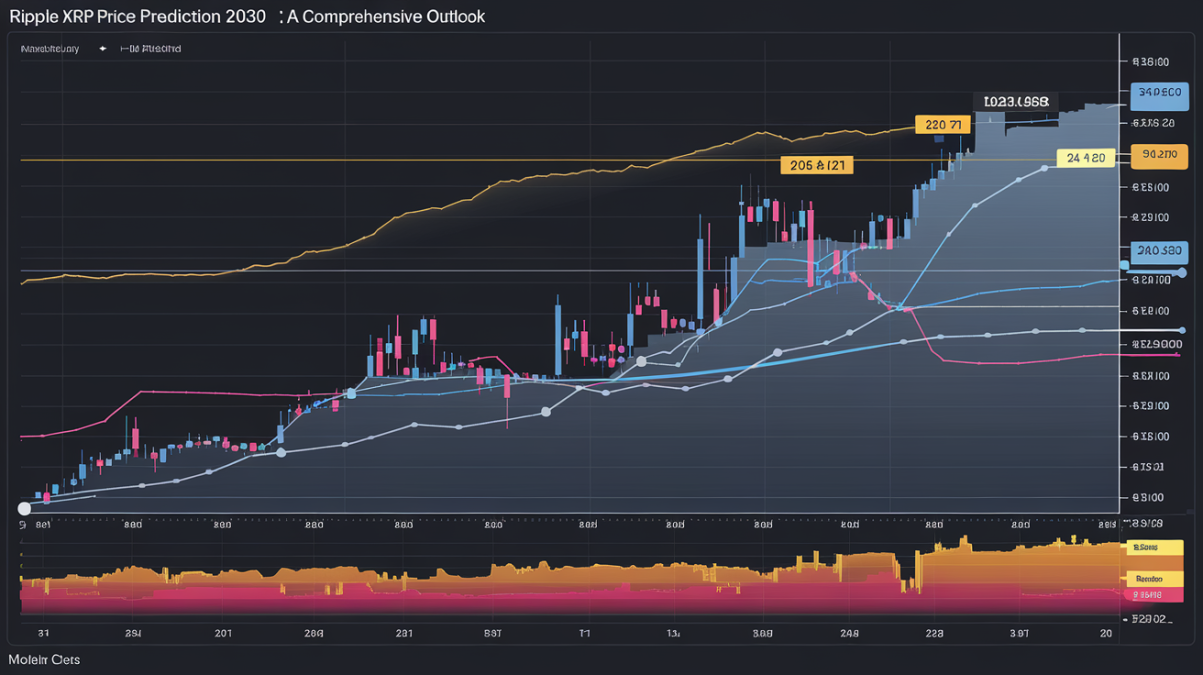The image size is (1203, 675).
Task: Click the Moleirr Clets caption text
Action: click(44, 660)
